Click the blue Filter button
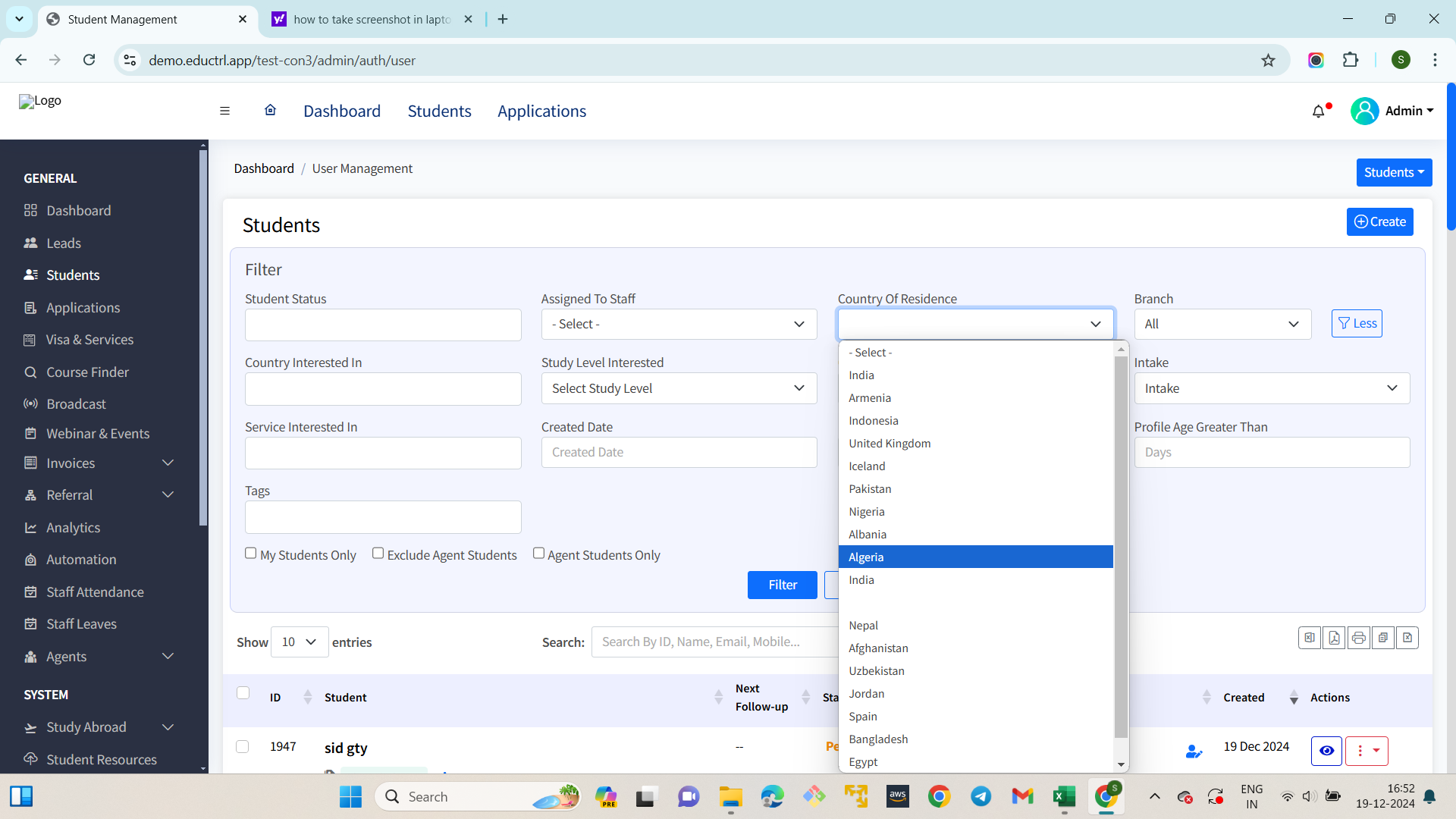This screenshot has width=1456, height=819. (782, 585)
